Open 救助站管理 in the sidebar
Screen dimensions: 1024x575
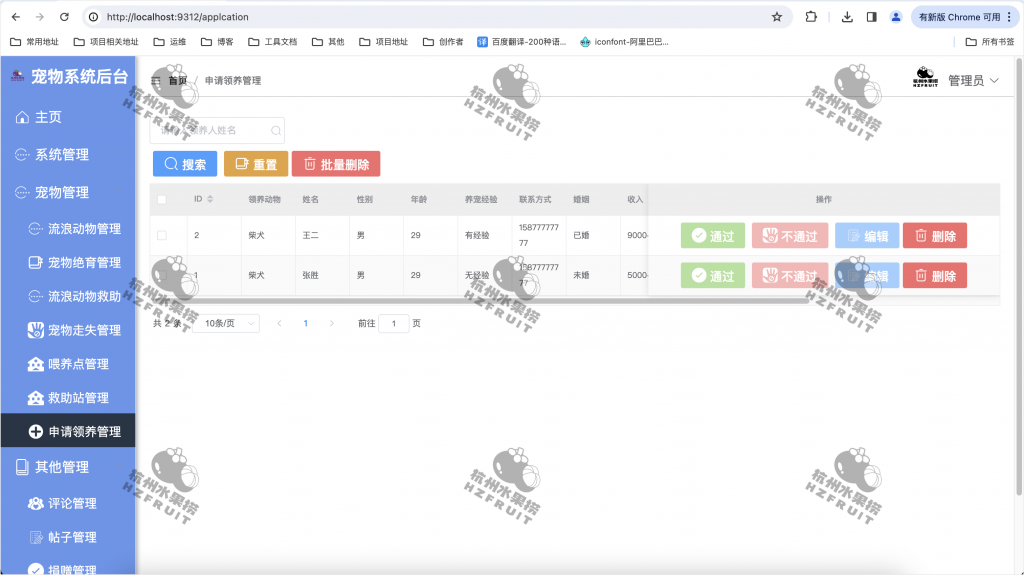tap(68, 398)
